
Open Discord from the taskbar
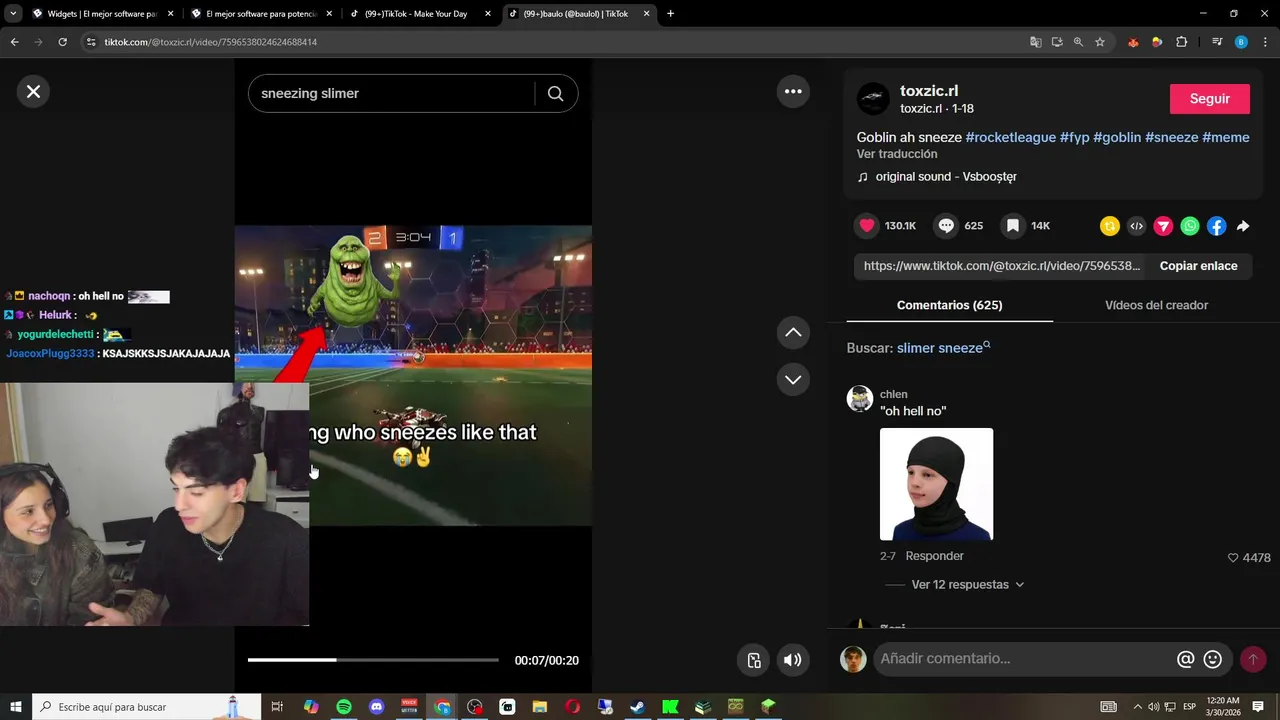pyautogui.click(x=377, y=707)
